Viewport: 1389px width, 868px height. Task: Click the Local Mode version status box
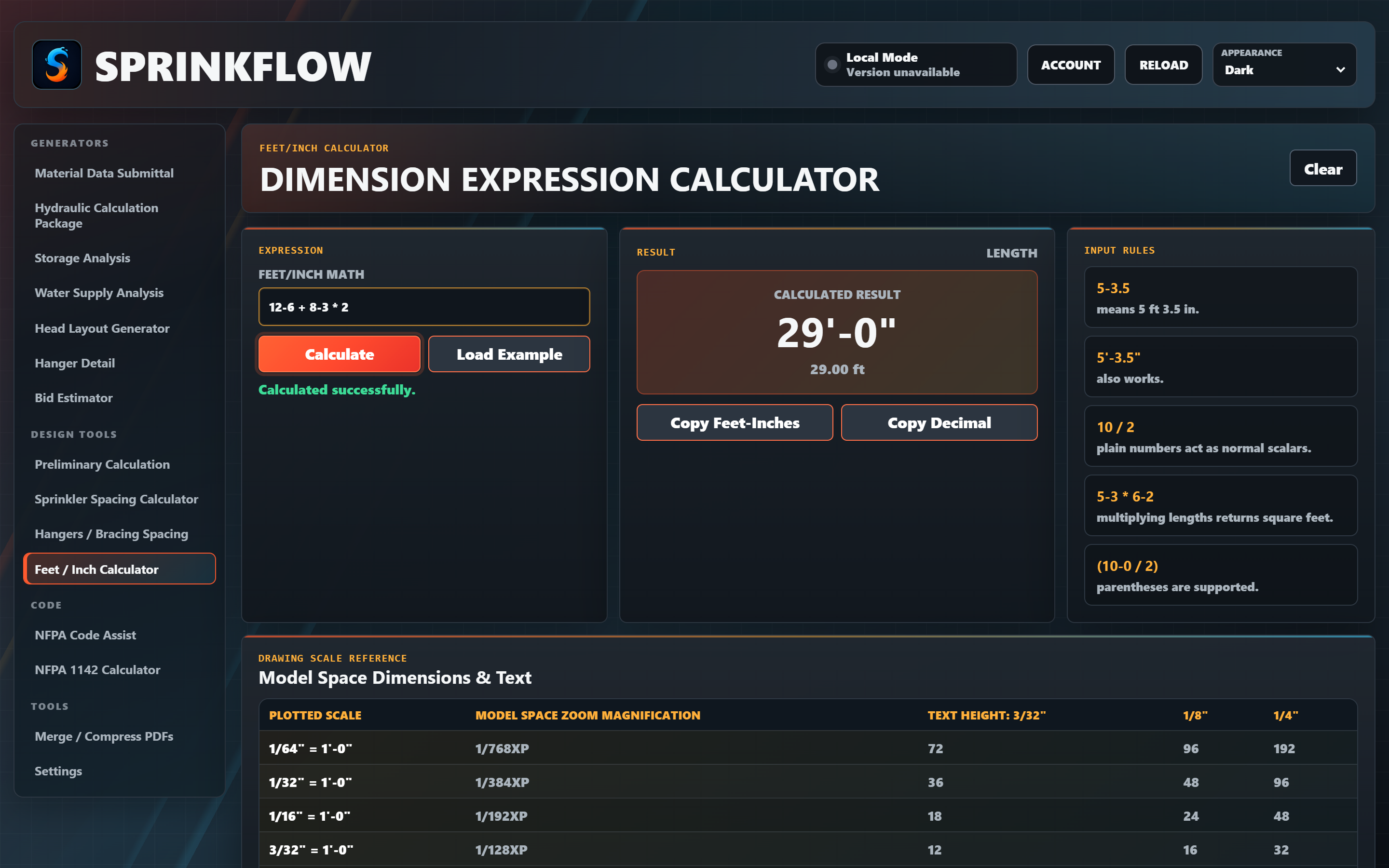915,65
